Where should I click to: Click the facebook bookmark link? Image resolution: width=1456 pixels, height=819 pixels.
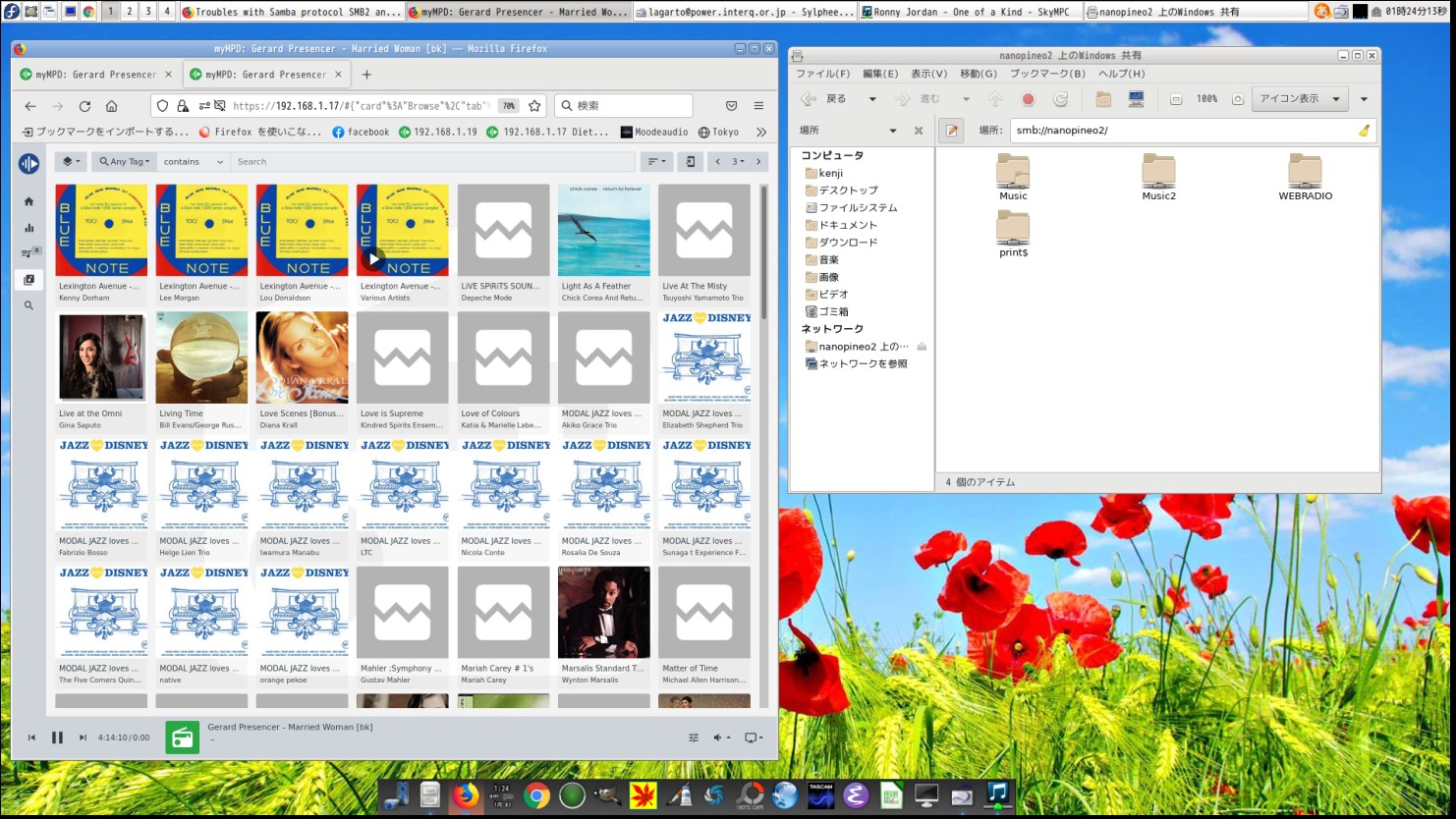[361, 132]
